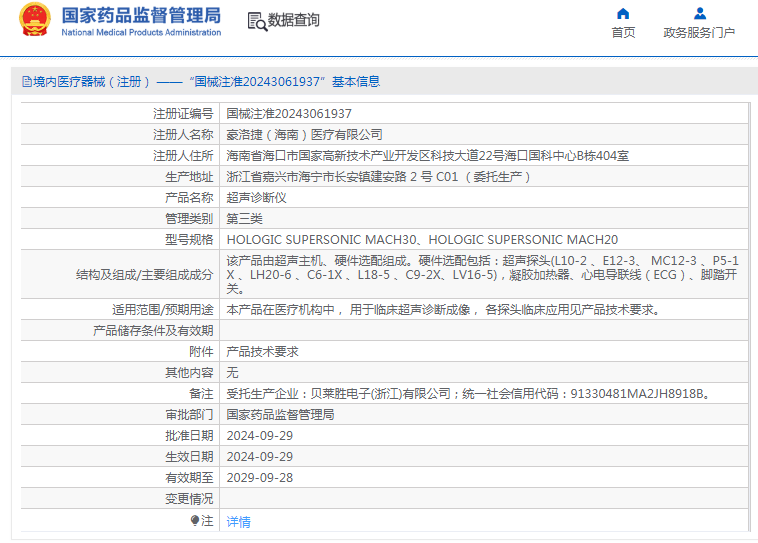Select registration number 国械注准20243061937 cell
The image size is (758, 543).
click(289, 114)
